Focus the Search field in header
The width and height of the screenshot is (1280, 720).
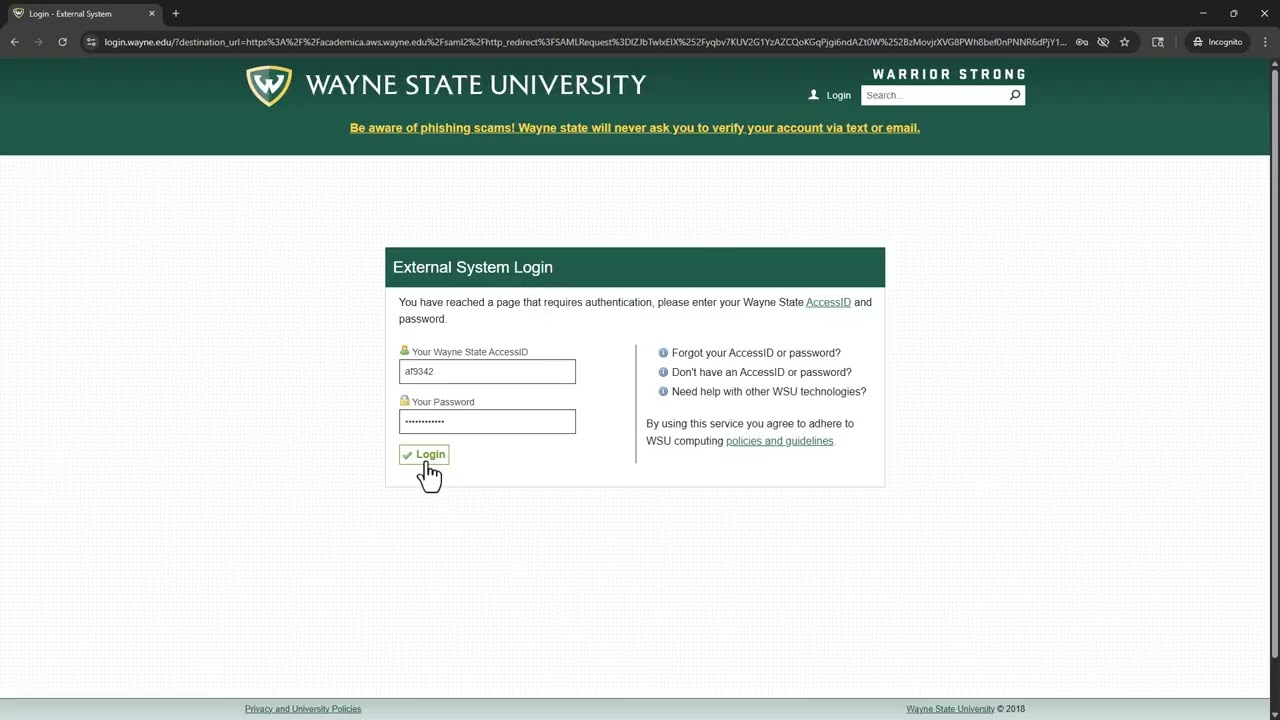pyautogui.click(x=933, y=95)
